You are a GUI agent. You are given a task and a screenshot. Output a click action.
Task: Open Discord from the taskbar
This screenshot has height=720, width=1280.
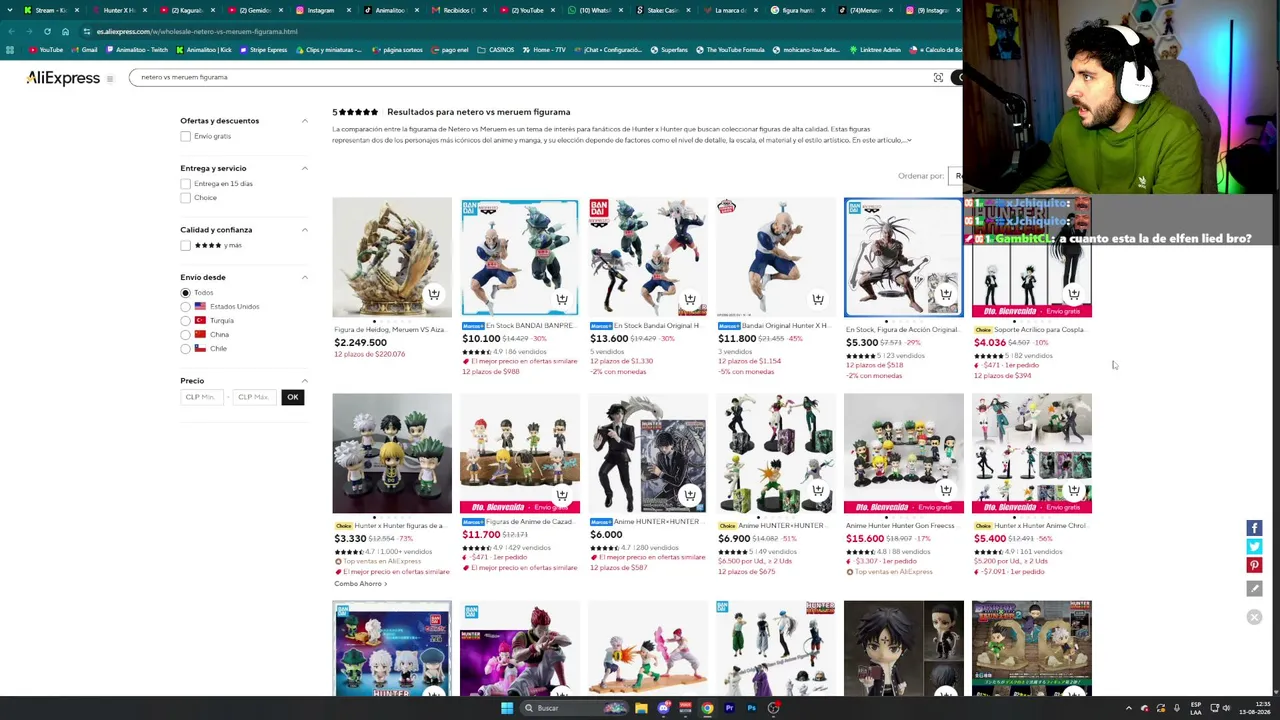(663, 708)
